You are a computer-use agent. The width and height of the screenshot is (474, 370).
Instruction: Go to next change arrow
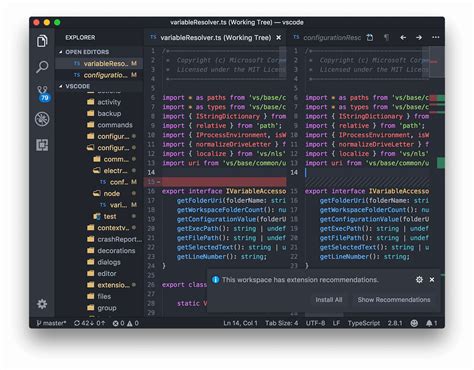(419, 37)
